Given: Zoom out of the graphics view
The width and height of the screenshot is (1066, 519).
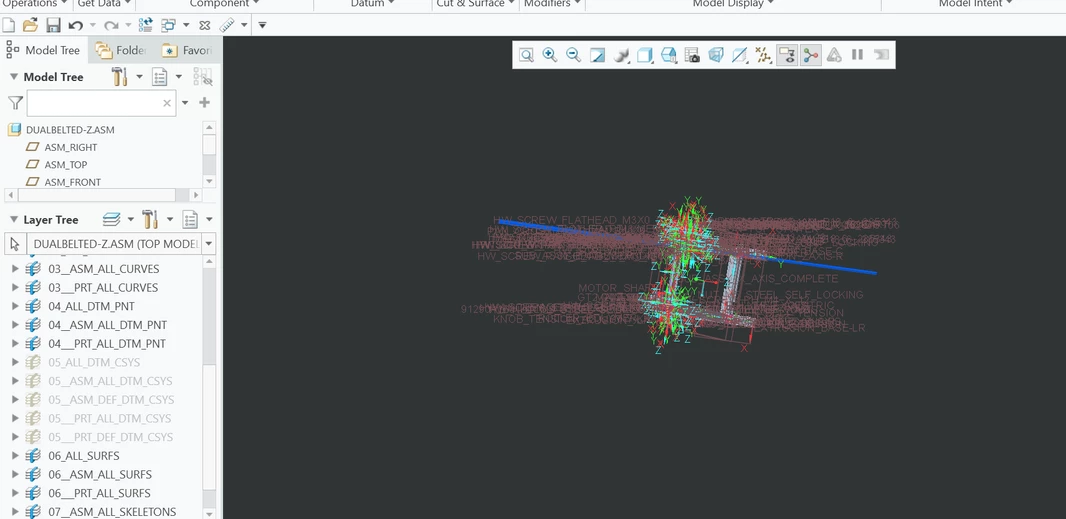Looking at the screenshot, I should click(x=573, y=55).
